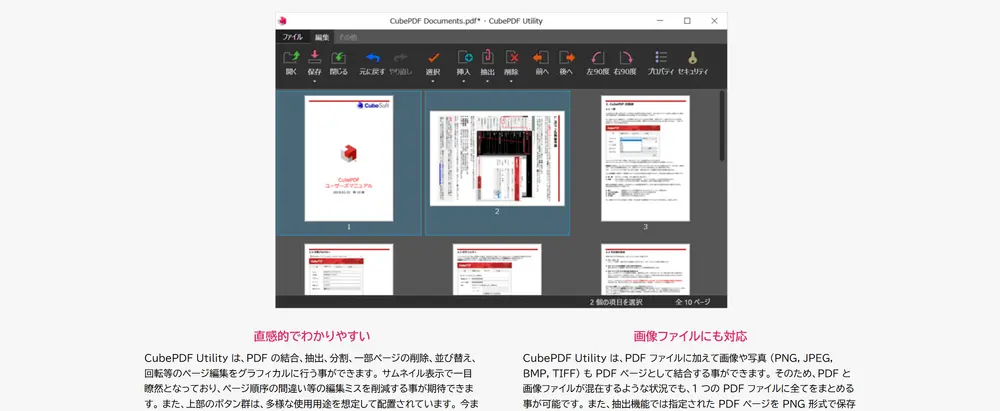Click the 選択 (Select) checkmark icon
This screenshot has height=411, width=1000.
click(x=433, y=57)
